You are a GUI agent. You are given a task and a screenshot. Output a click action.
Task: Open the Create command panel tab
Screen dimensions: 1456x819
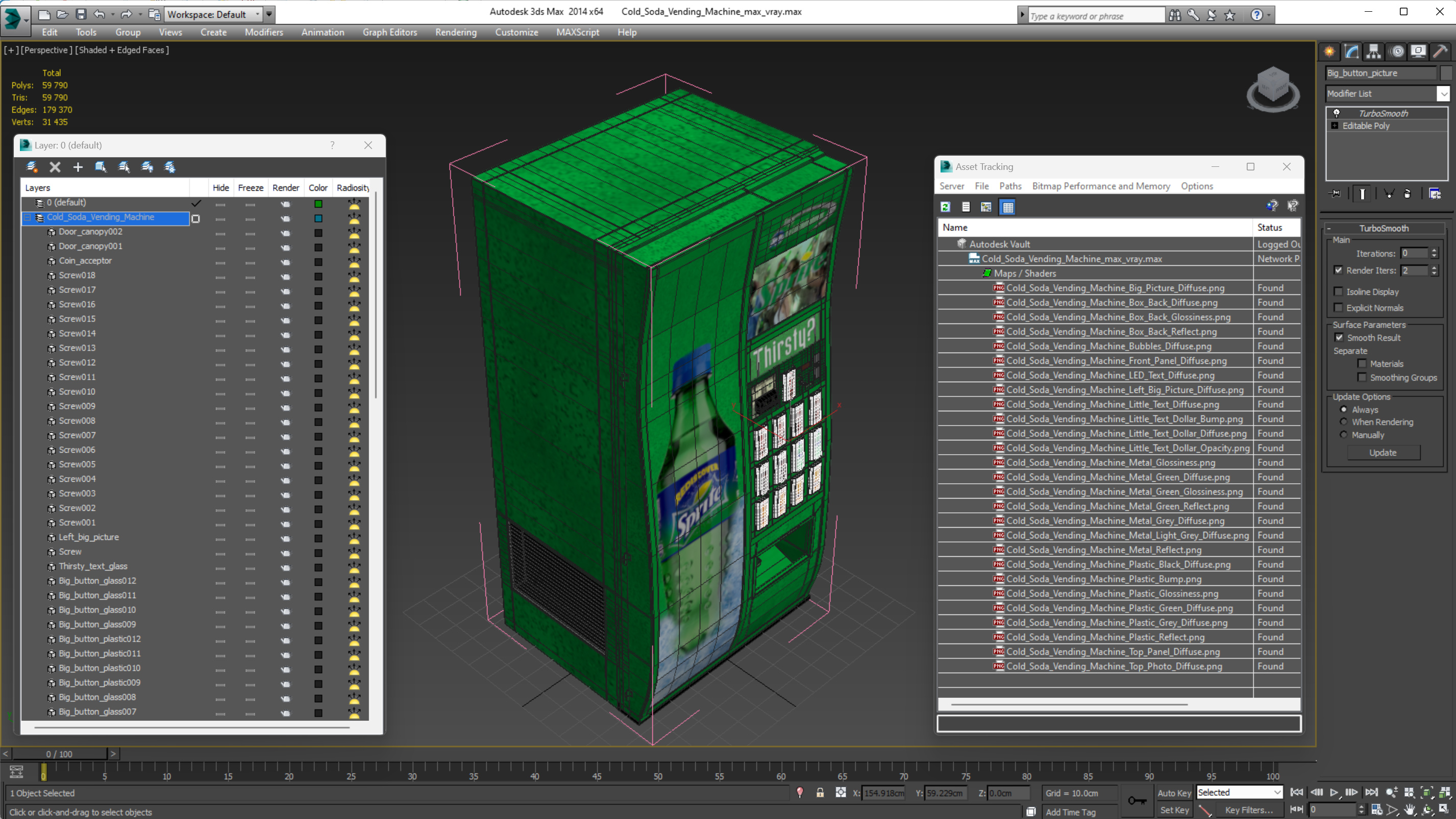tap(1329, 52)
